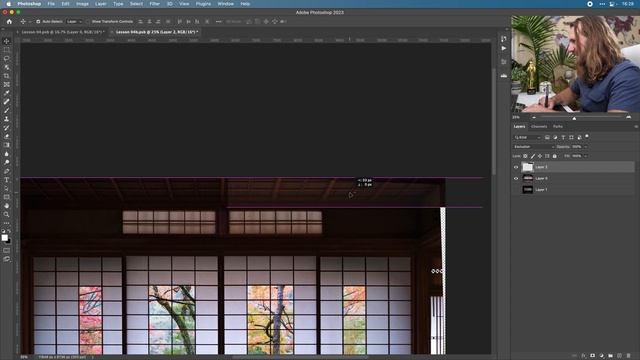Open the Image menu
Image resolution: width=640 pixels, height=360 pixels.
click(x=82, y=4)
